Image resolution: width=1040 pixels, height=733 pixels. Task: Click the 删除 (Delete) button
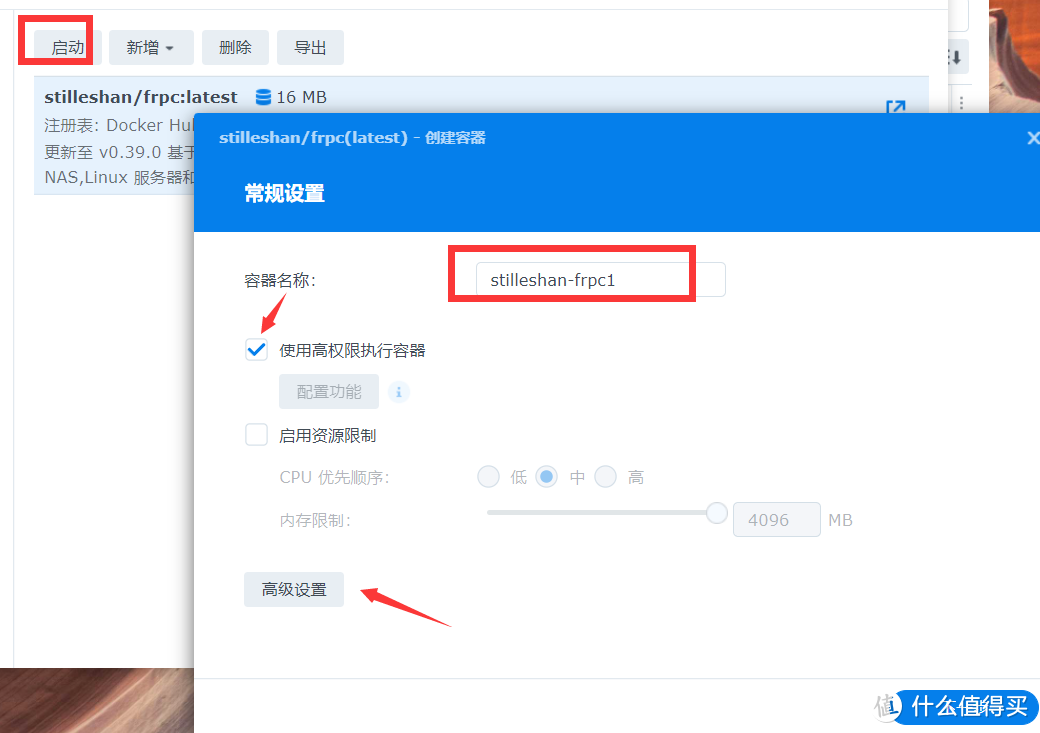235,48
